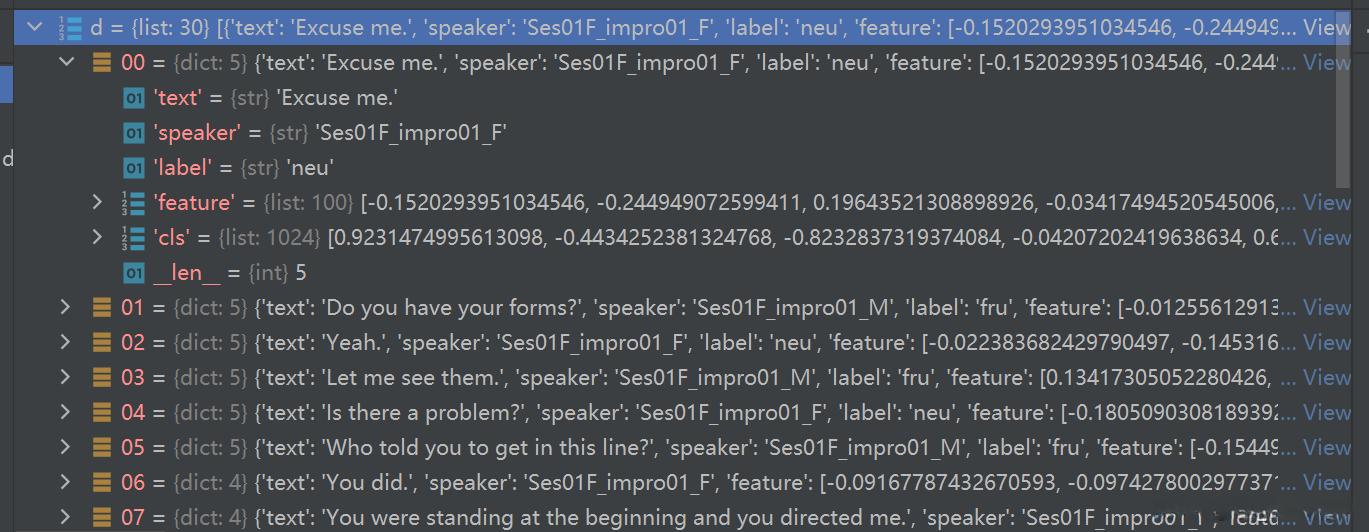This screenshot has height=532, width=1369.
Task: Click the int icon beside __len__
Action: (133, 272)
